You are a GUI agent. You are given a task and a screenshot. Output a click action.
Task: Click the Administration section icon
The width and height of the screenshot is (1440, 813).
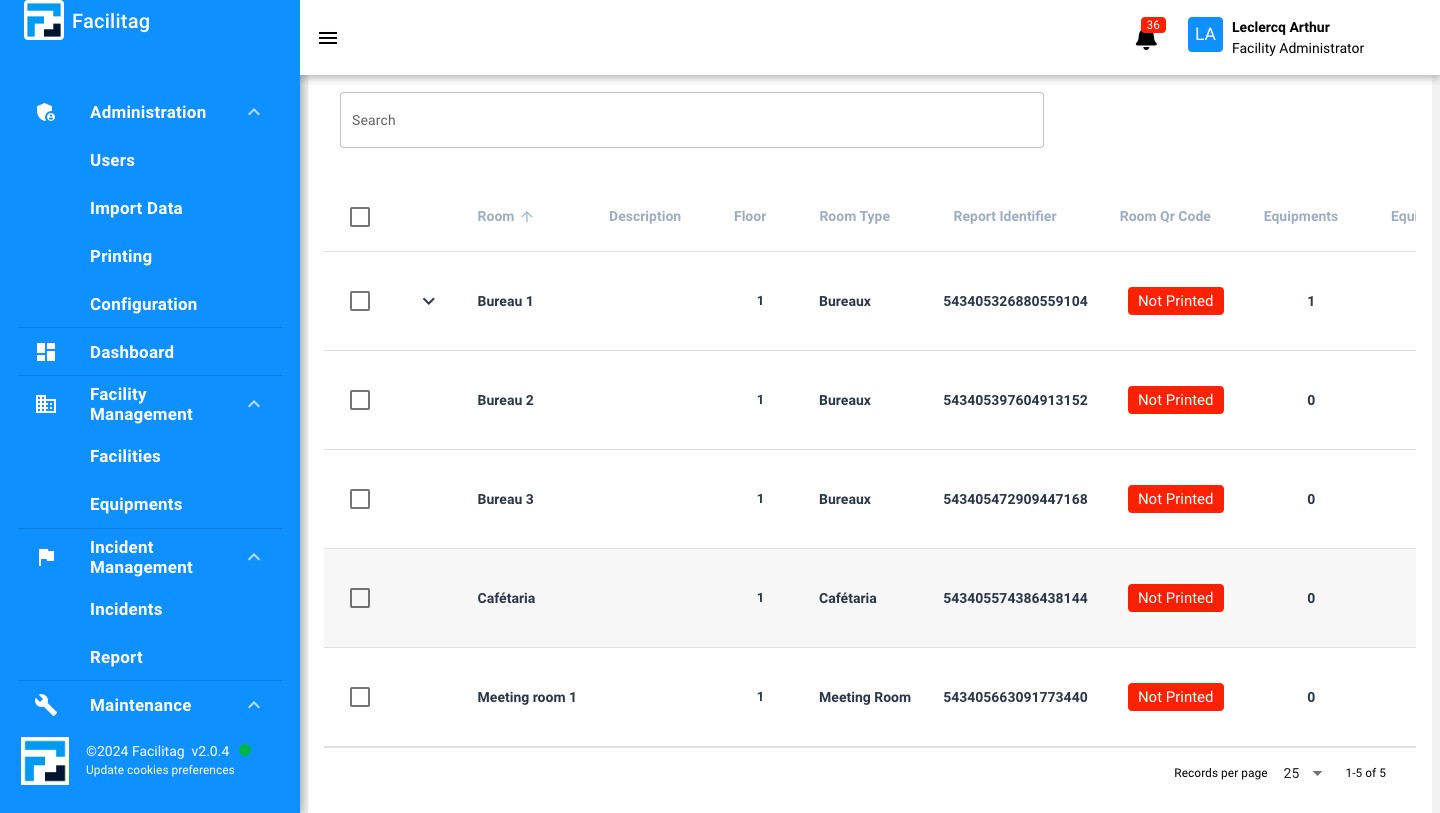coord(46,112)
